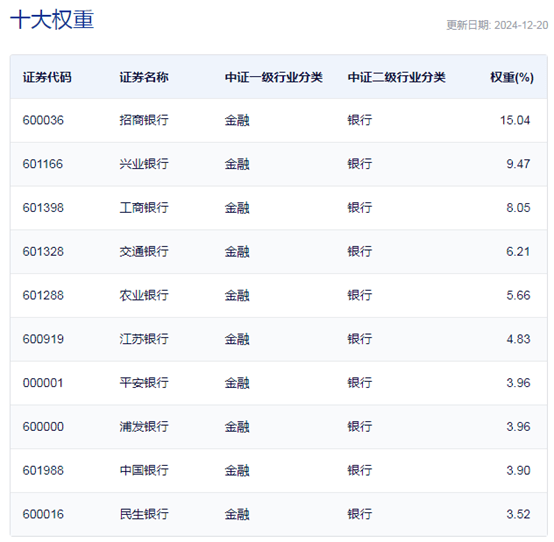The width and height of the screenshot is (554, 542).
Task: Open 浦发银行 entry
Action: click(x=144, y=427)
